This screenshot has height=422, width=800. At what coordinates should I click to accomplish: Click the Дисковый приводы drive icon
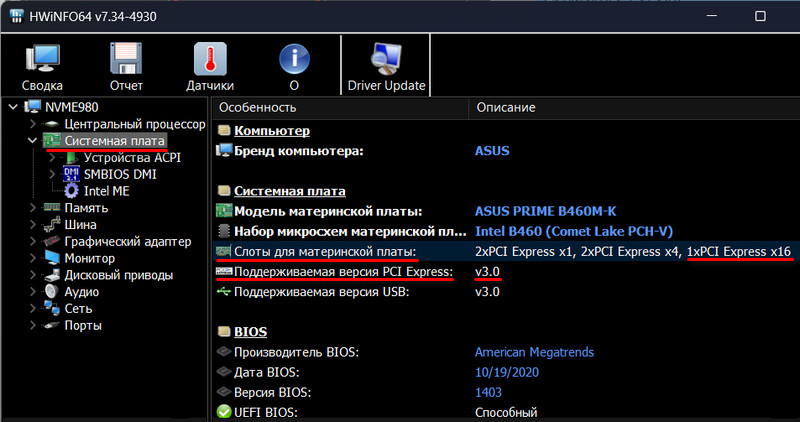[x=52, y=275]
